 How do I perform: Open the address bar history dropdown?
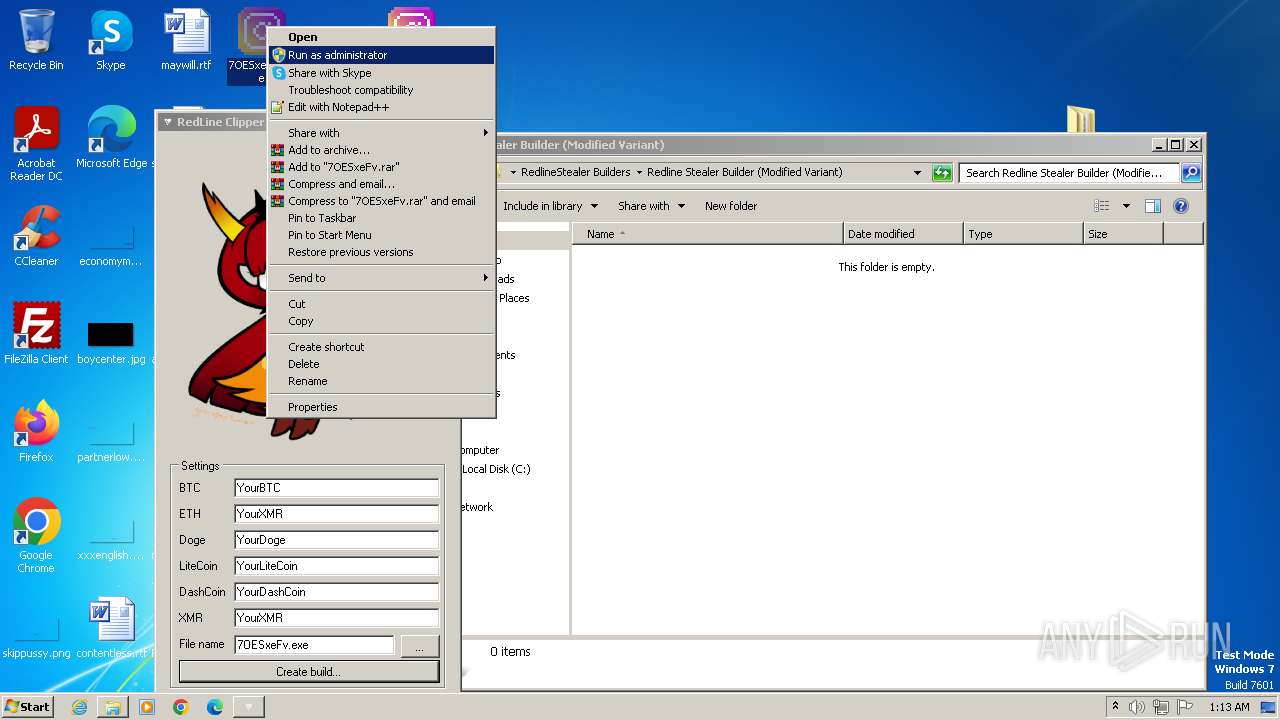(x=917, y=173)
